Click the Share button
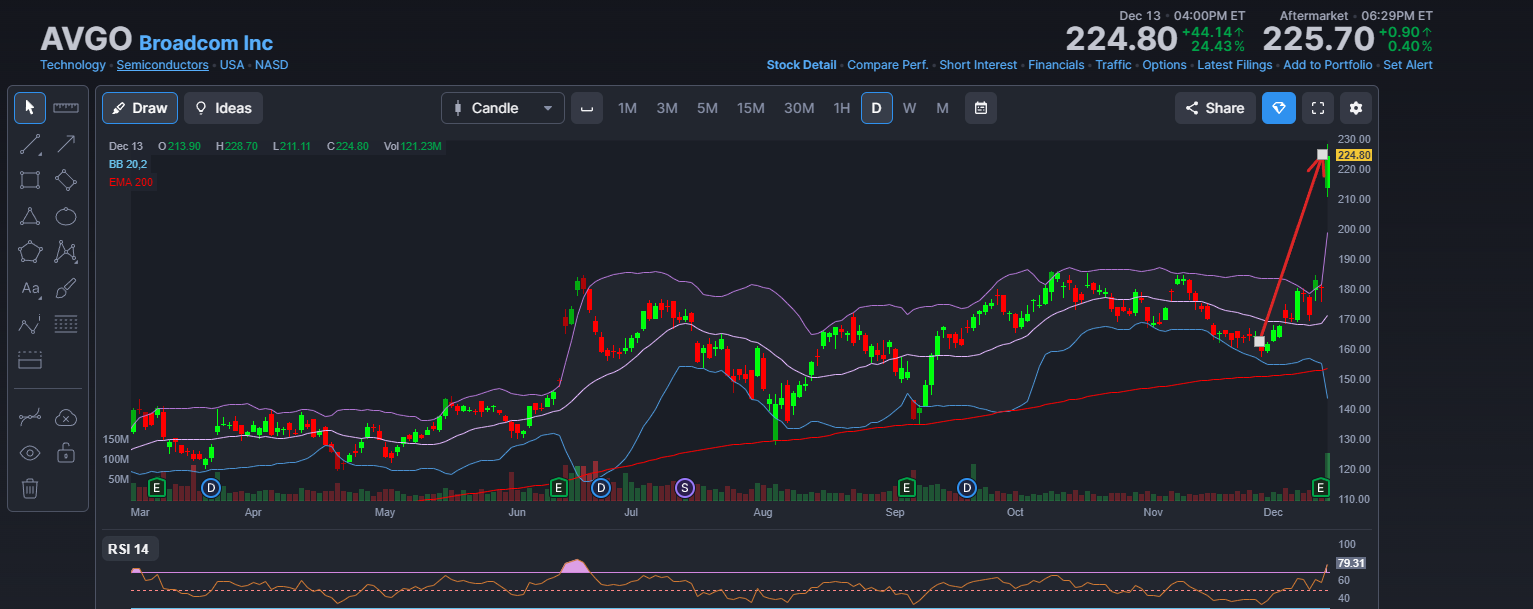Image resolution: width=1533 pixels, height=609 pixels. pyautogui.click(x=1215, y=108)
